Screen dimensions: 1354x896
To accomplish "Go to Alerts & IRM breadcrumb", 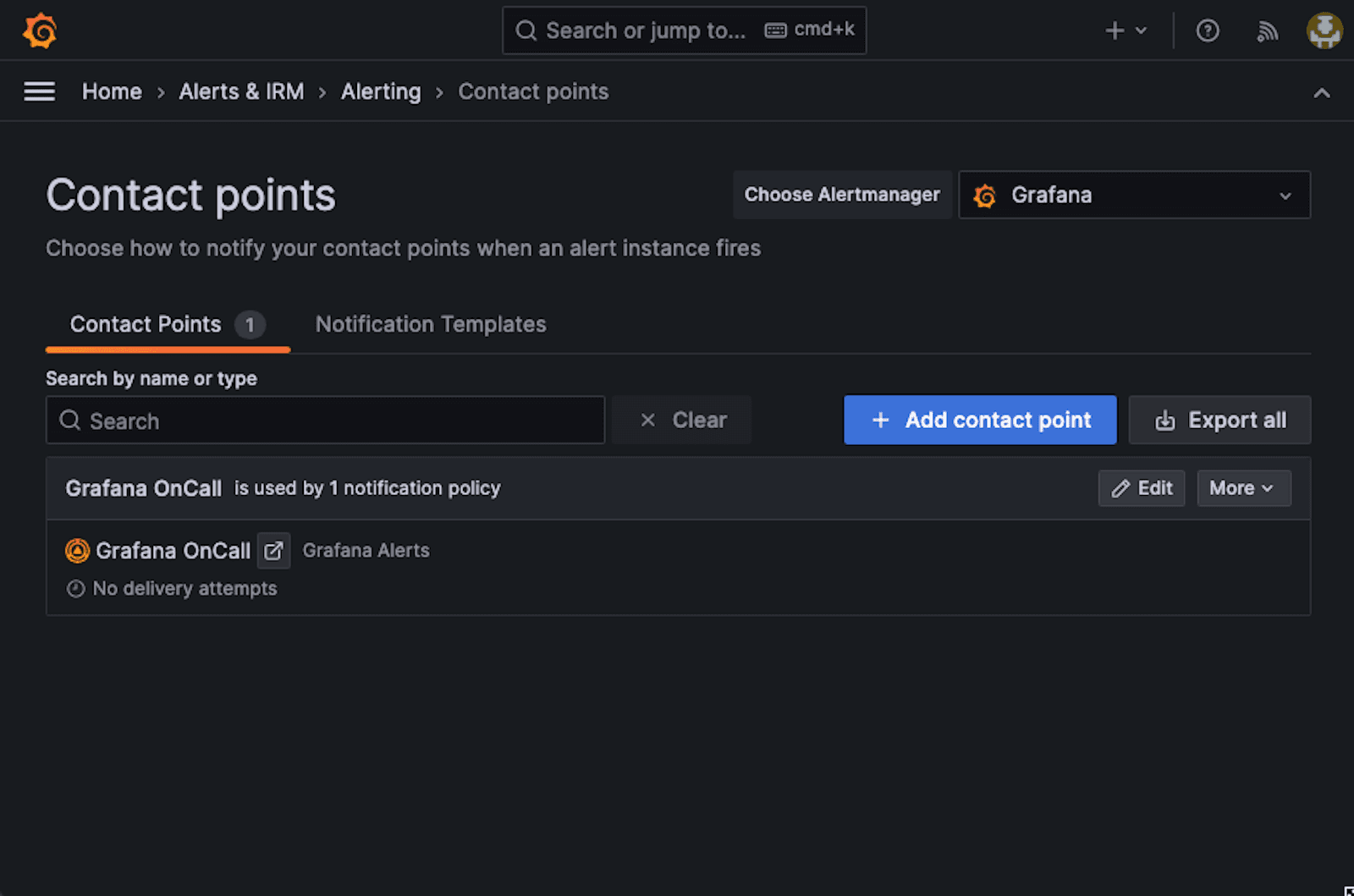I will pos(241,91).
